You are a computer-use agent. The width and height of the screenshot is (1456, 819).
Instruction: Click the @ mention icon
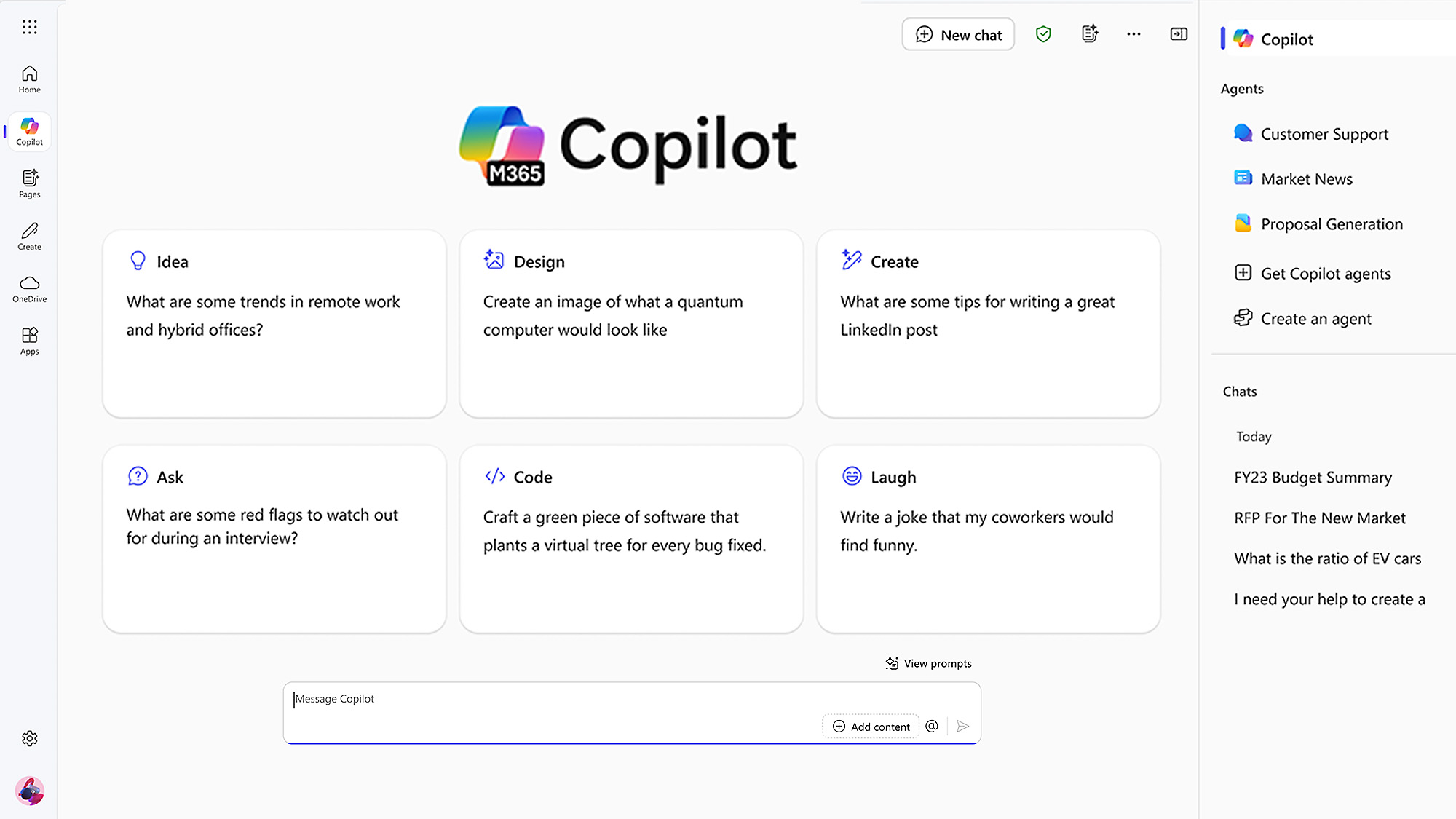pyautogui.click(x=932, y=726)
